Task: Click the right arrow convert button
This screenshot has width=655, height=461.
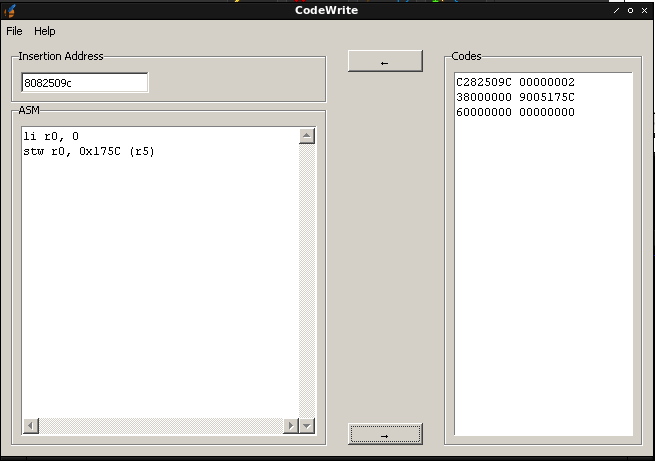Action: pyautogui.click(x=385, y=434)
